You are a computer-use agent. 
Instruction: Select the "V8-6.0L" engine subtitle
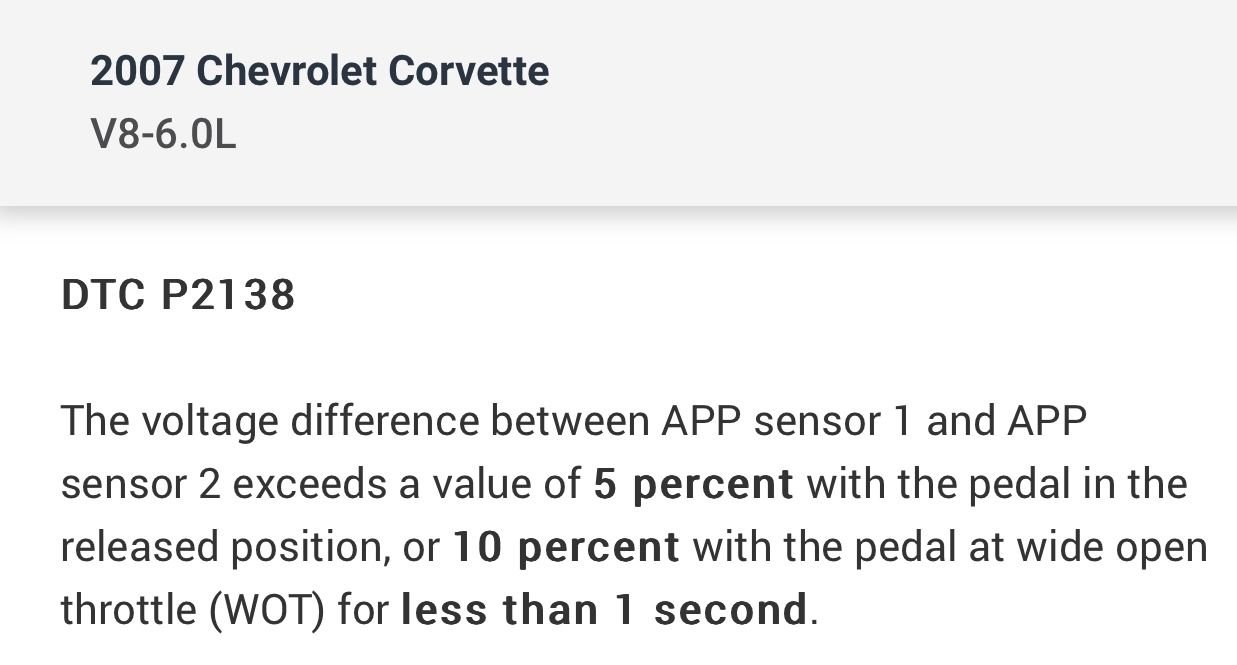163,135
